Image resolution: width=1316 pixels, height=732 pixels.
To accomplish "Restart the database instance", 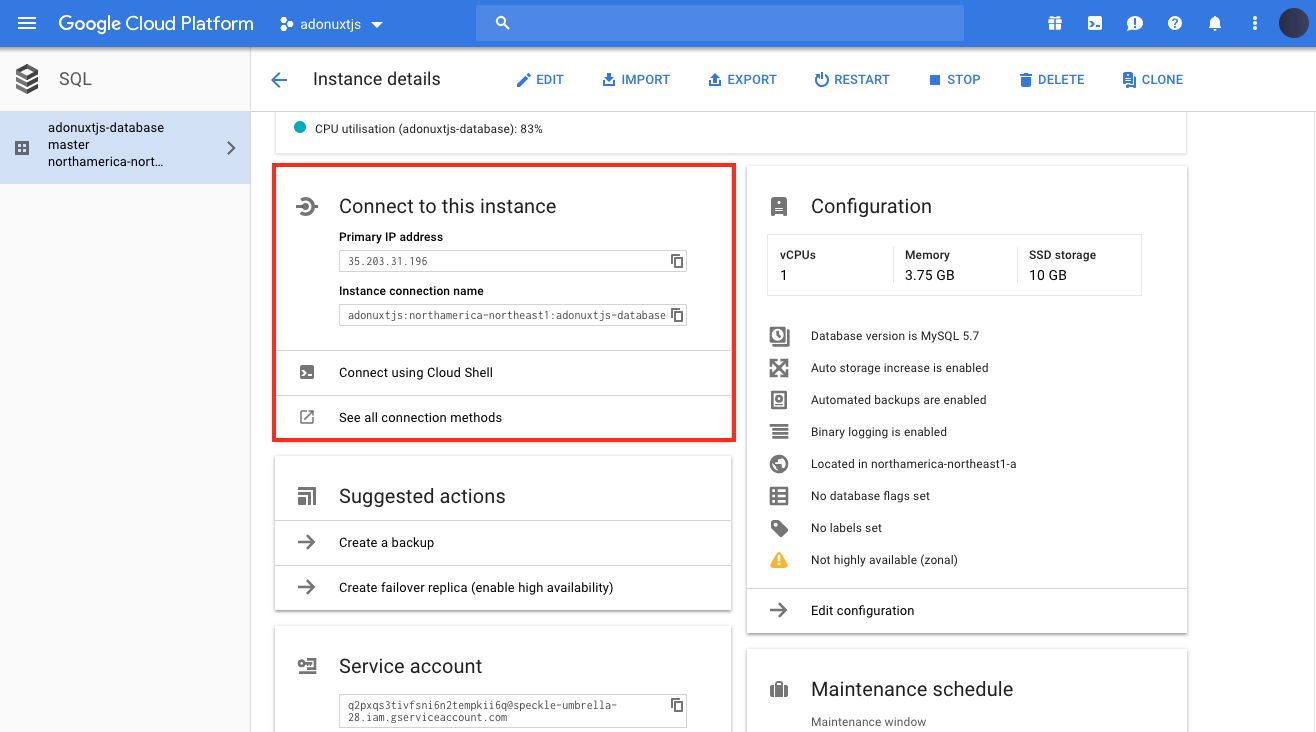I will point(852,79).
